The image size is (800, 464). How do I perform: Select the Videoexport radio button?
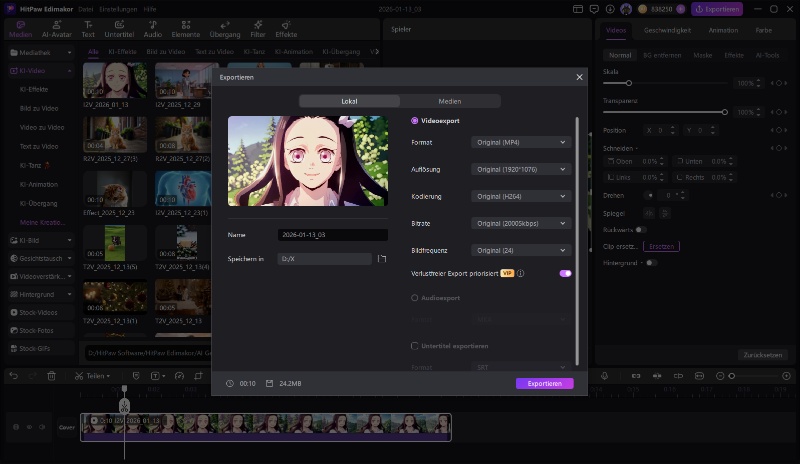415,120
